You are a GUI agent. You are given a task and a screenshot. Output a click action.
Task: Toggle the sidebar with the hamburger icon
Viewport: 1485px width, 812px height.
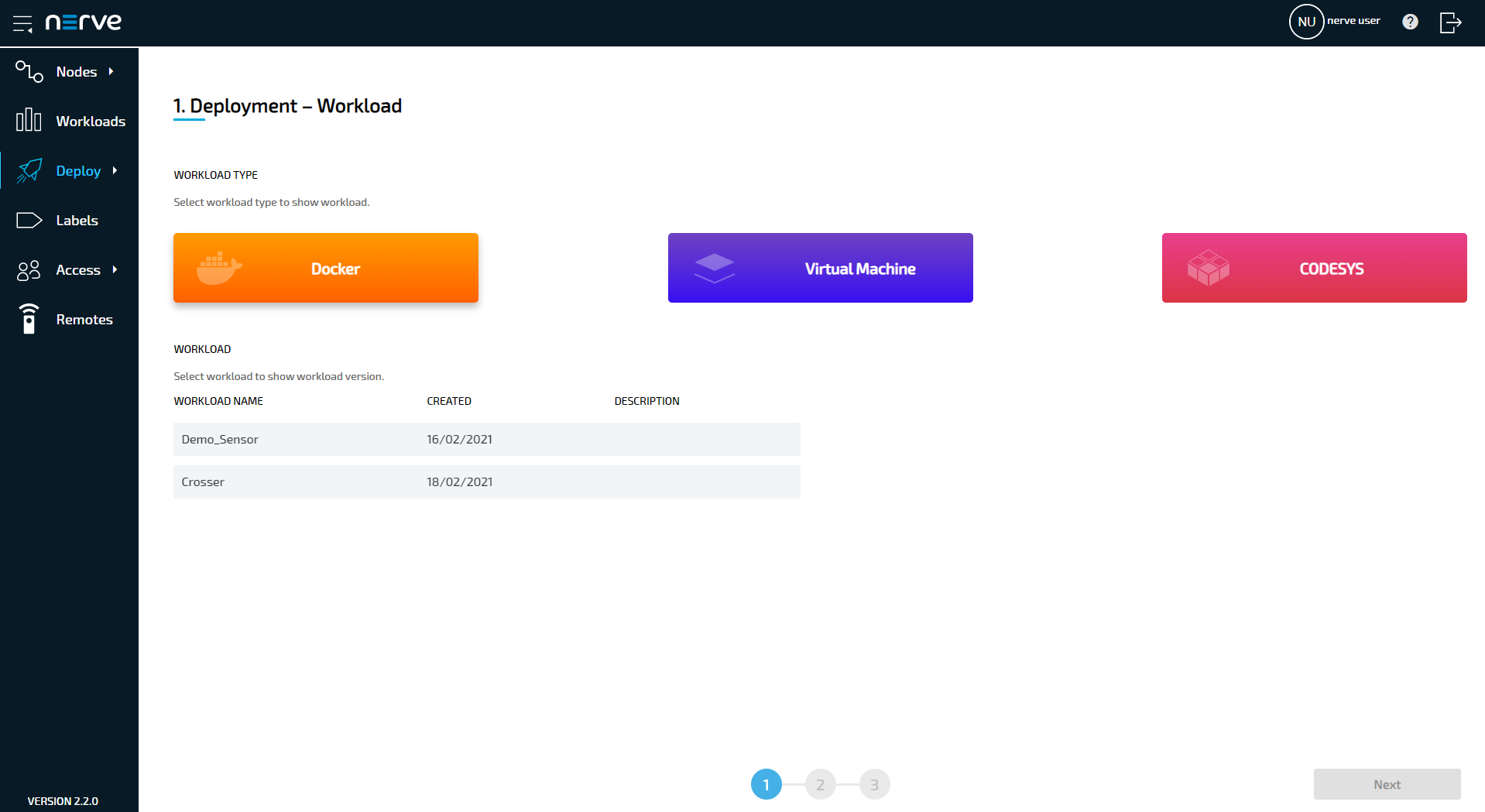pos(22,23)
